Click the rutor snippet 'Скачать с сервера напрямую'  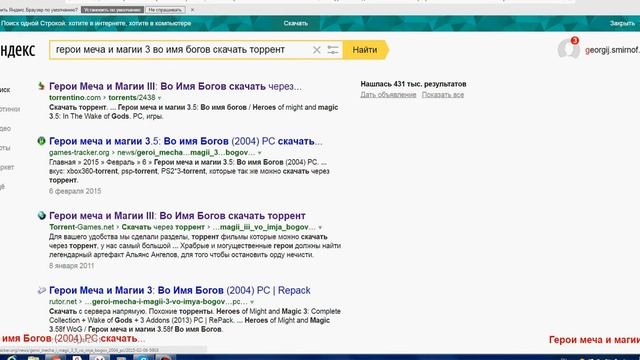tap(195, 320)
